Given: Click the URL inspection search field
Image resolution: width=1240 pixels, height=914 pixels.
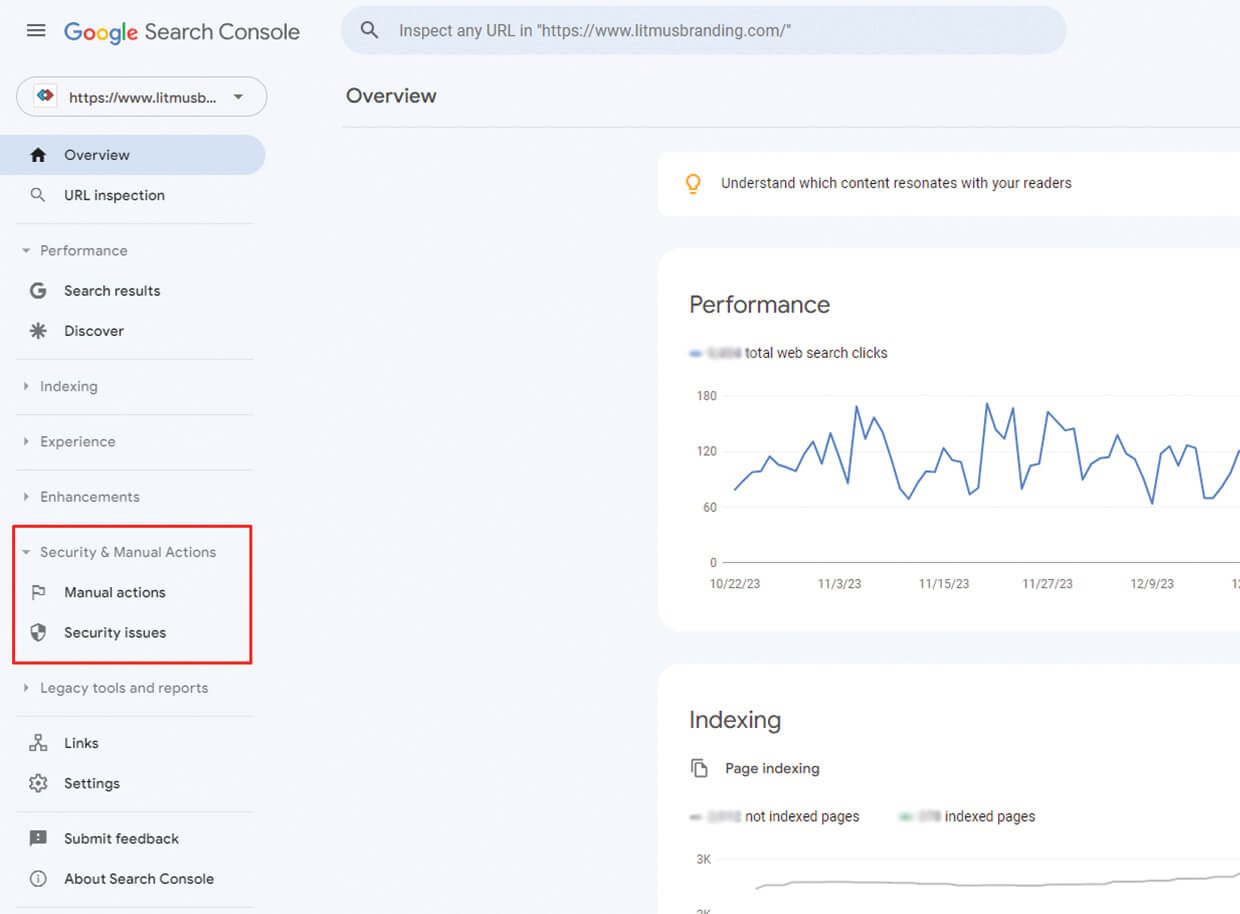Looking at the screenshot, I should tap(700, 30).
